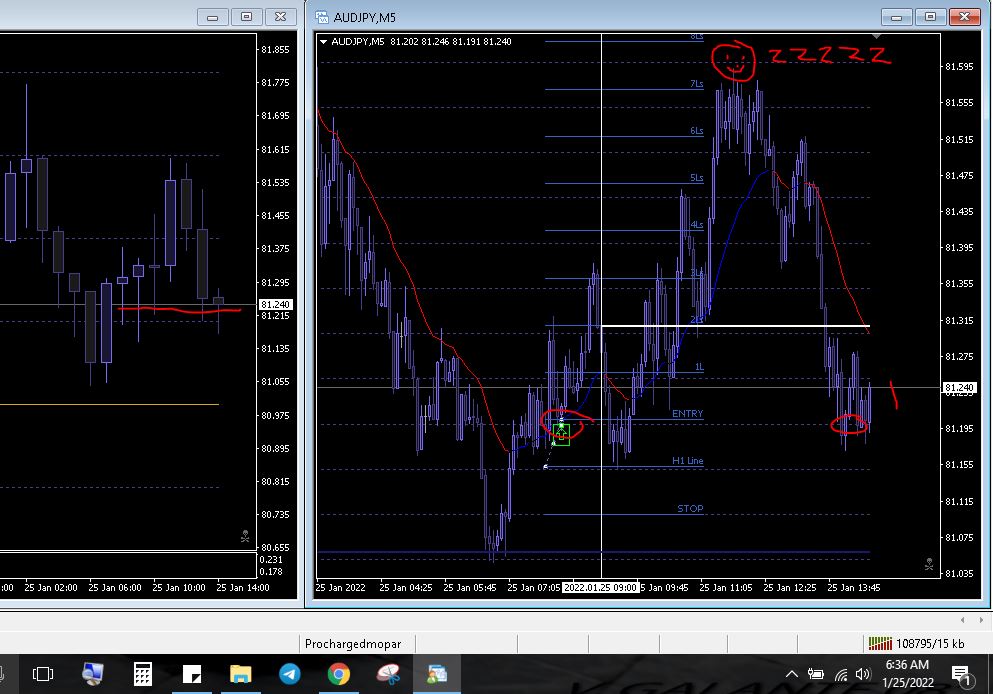This screenshot has width=993, height=694.
Task: Launch Calculator from the taskbar
Action: tap(142, 674)
